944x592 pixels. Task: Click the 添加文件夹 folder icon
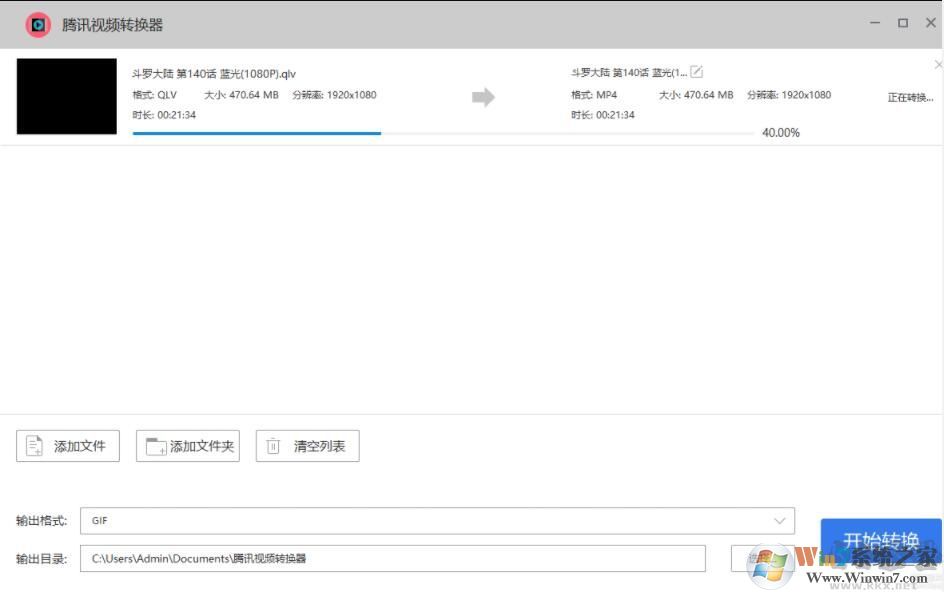click(155, 446)
